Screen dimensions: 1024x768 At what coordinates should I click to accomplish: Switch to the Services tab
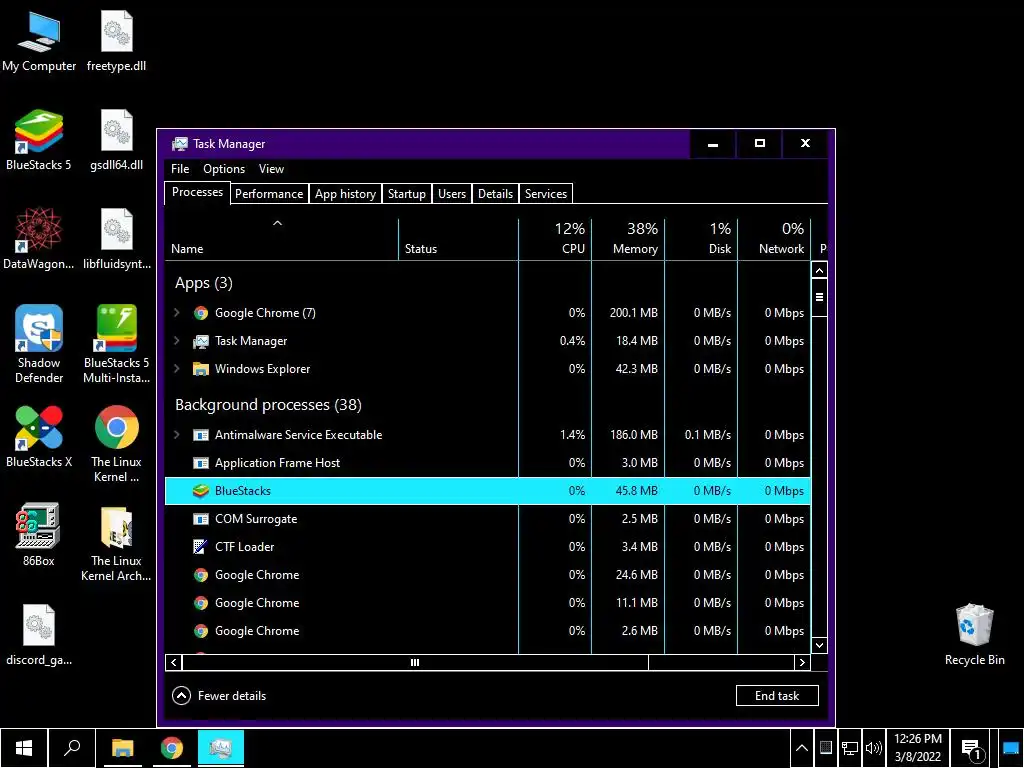point(546,194)
